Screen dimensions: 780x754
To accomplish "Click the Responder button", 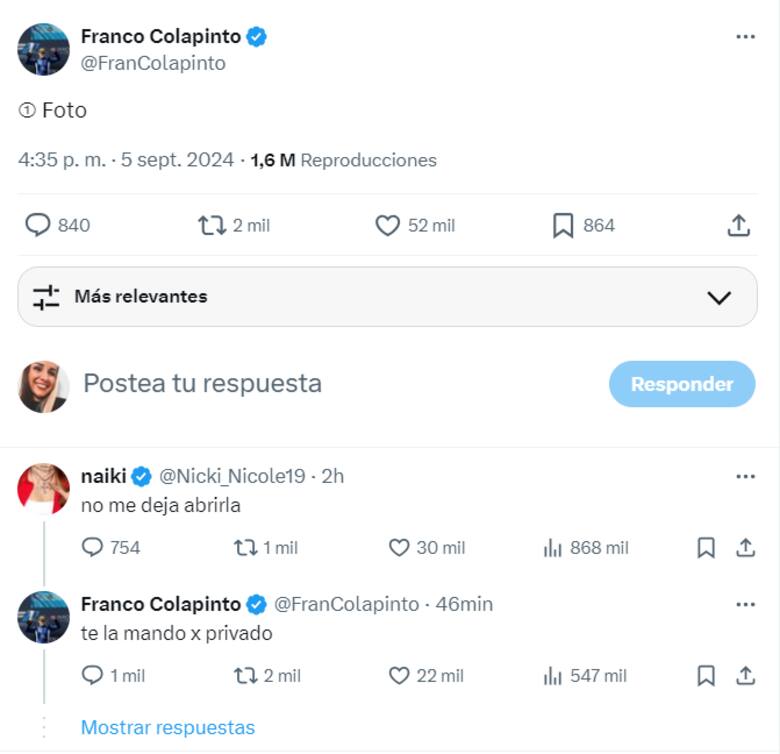I will [682, 384].
